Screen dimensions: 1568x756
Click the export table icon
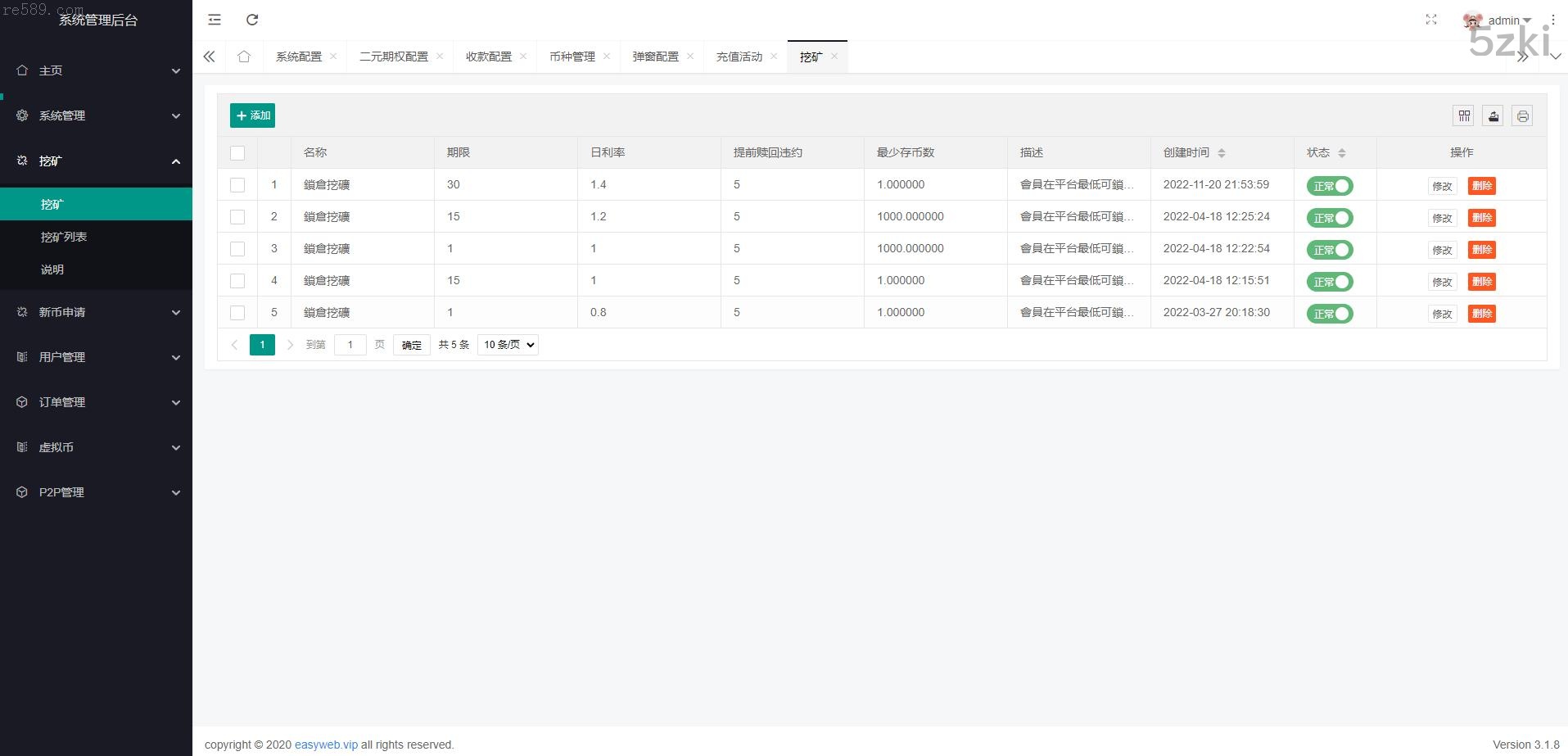[x=1493, y=116]
